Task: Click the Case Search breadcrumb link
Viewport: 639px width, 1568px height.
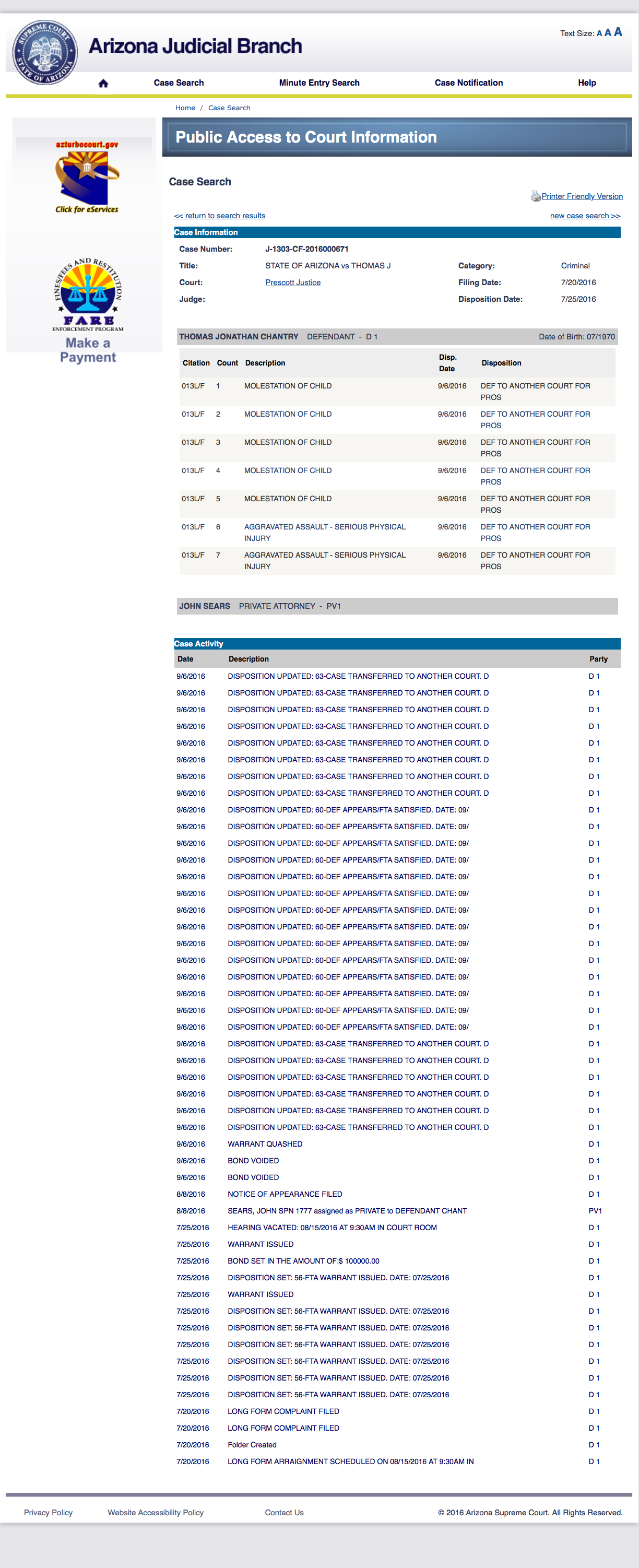Action: 229,108
